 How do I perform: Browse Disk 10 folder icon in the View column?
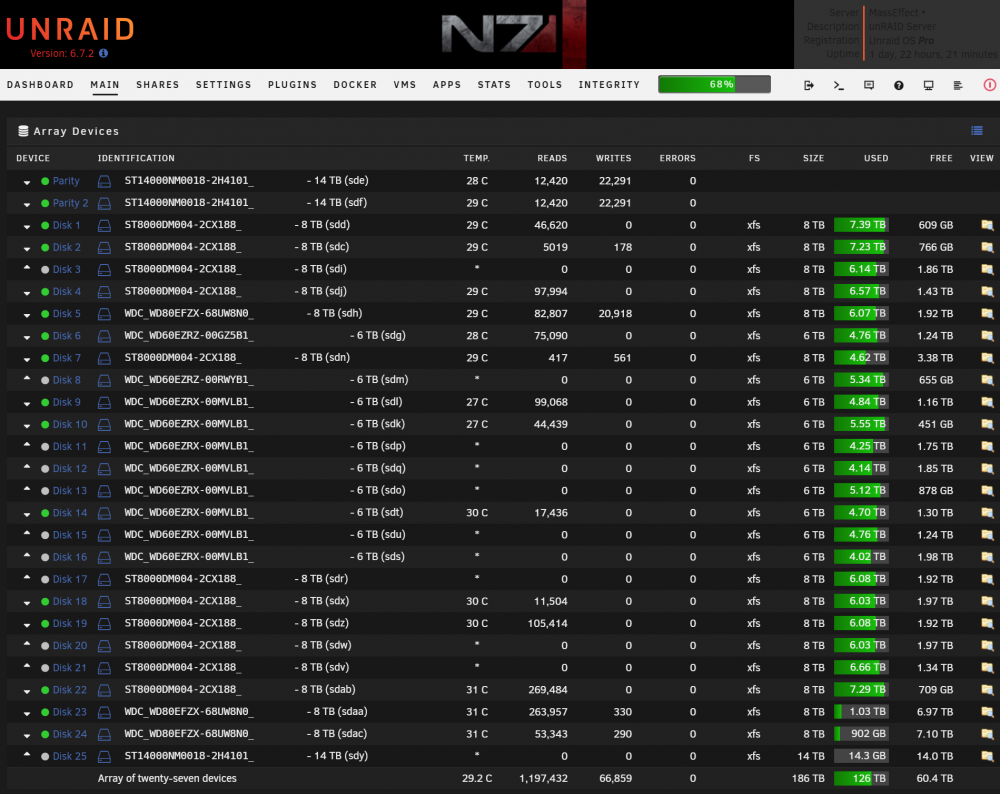coord(987,424)
